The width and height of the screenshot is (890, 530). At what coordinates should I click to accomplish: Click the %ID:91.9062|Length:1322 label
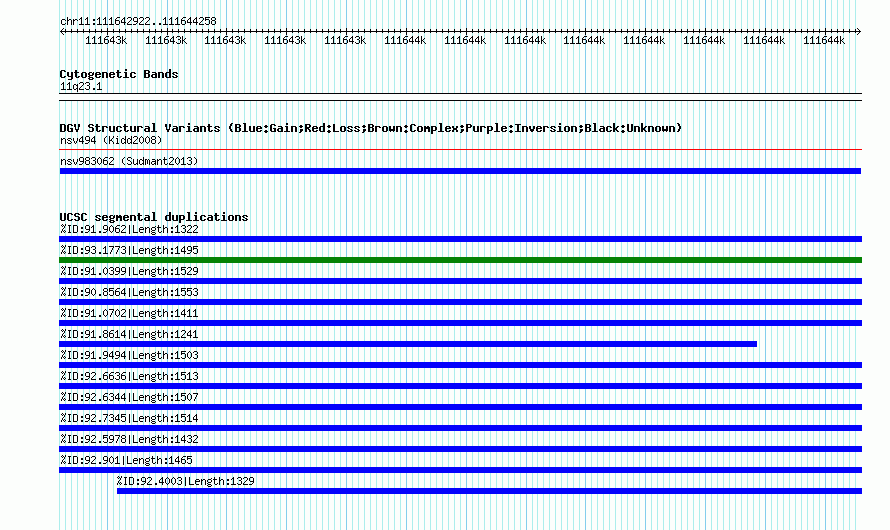(x=129, y=229)
